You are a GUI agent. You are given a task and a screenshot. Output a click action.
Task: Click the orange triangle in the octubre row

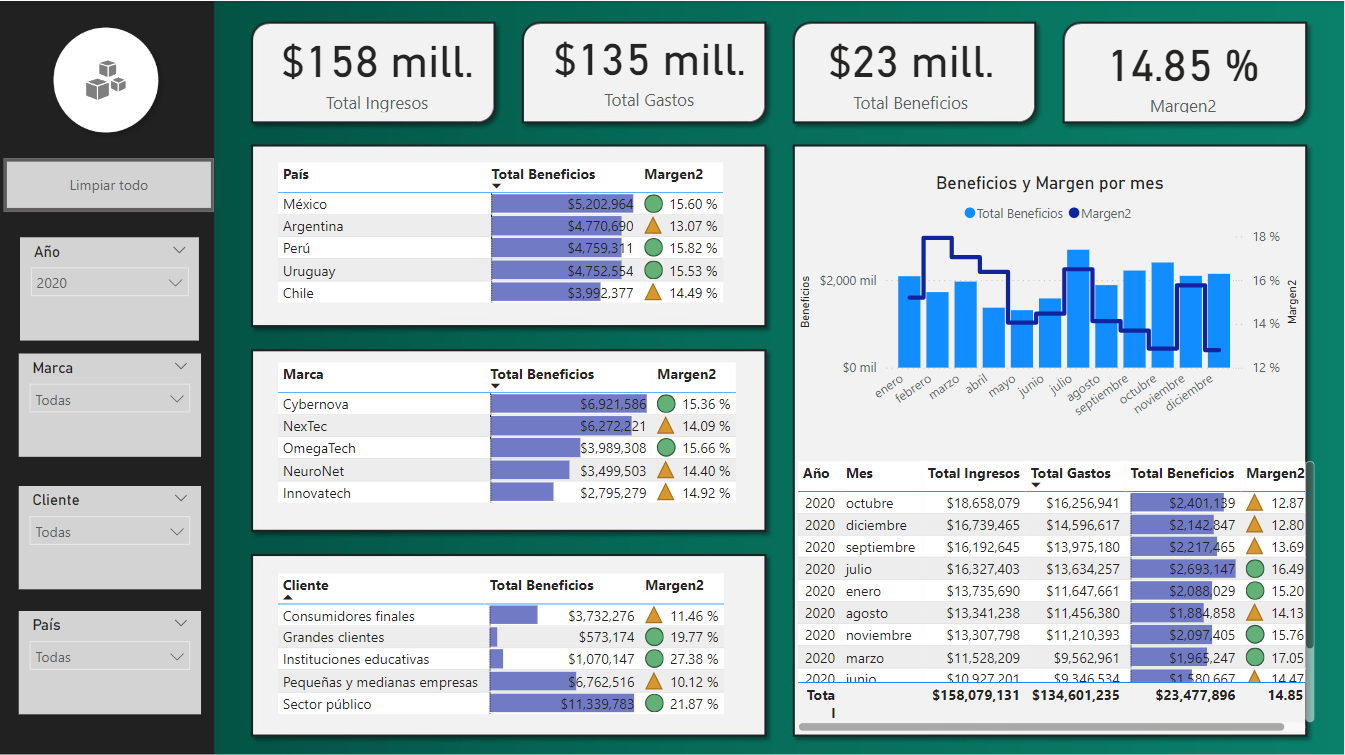pos(1255,503)
